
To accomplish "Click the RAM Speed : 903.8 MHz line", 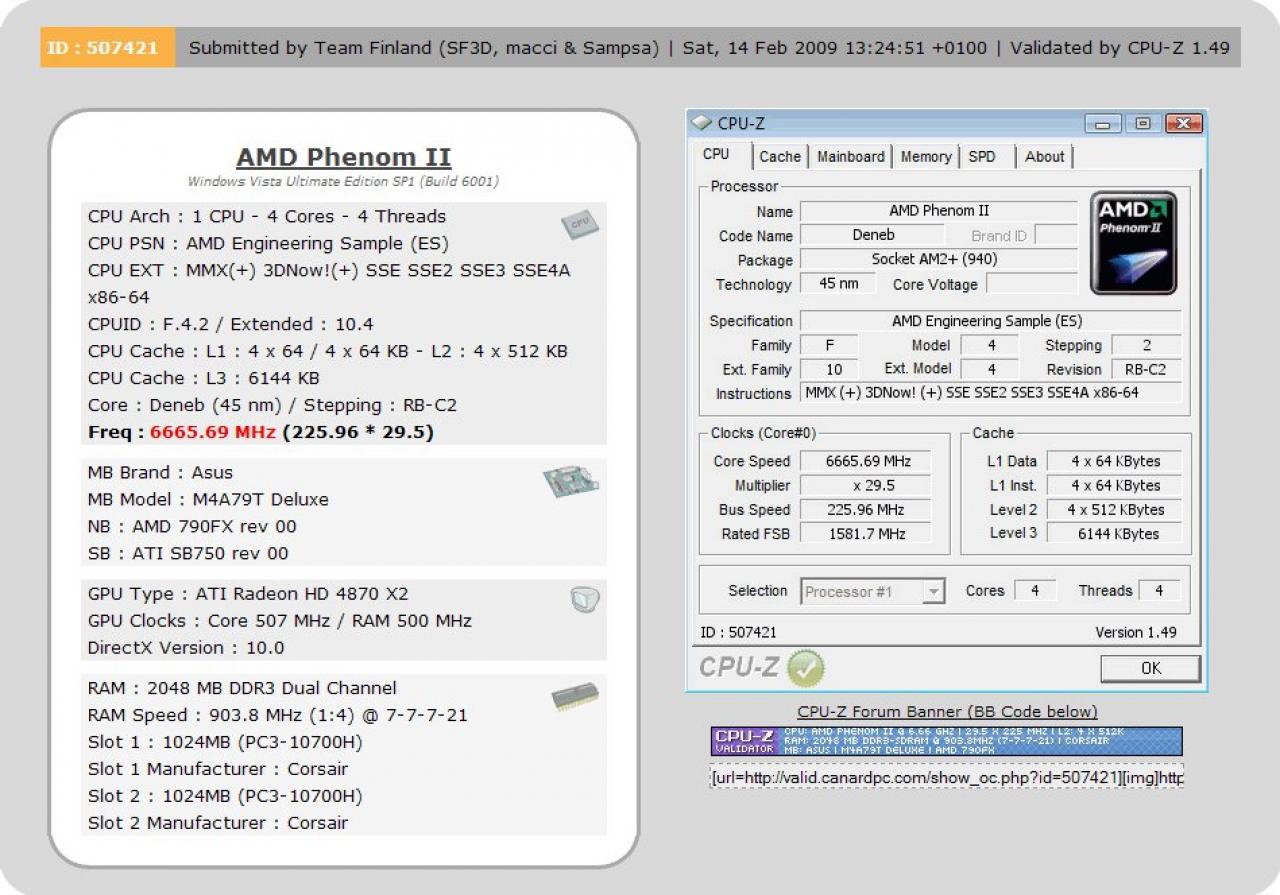I will (278, 715).
